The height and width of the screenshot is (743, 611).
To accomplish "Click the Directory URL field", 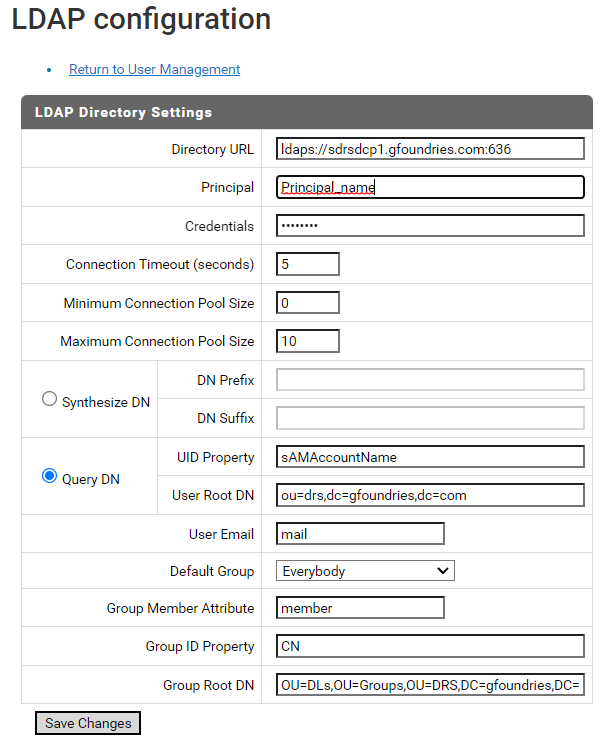I will coord(430,149).
